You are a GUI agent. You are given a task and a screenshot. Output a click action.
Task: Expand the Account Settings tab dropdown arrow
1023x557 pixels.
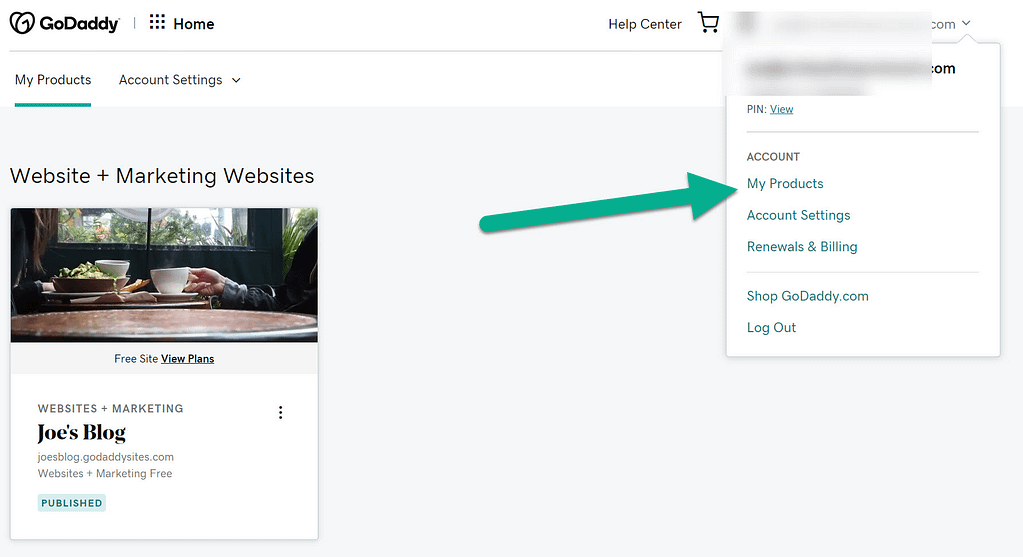click(x=236, y=80)
